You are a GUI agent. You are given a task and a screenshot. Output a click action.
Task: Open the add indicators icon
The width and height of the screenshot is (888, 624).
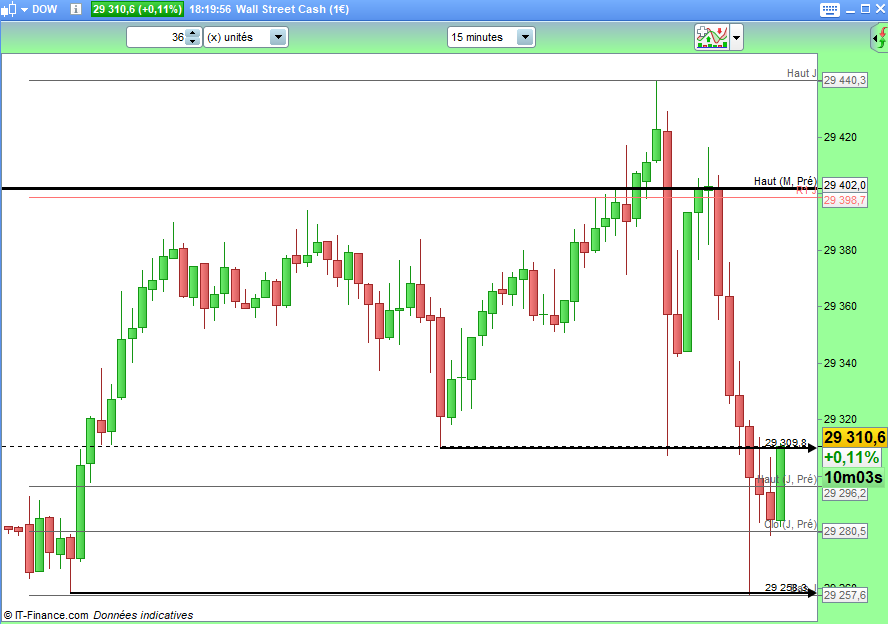712,37
